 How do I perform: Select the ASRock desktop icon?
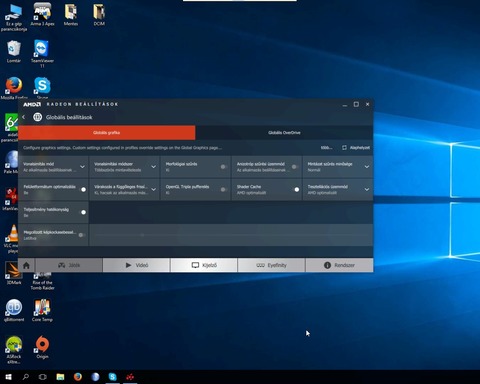click(x=14, y=349)
